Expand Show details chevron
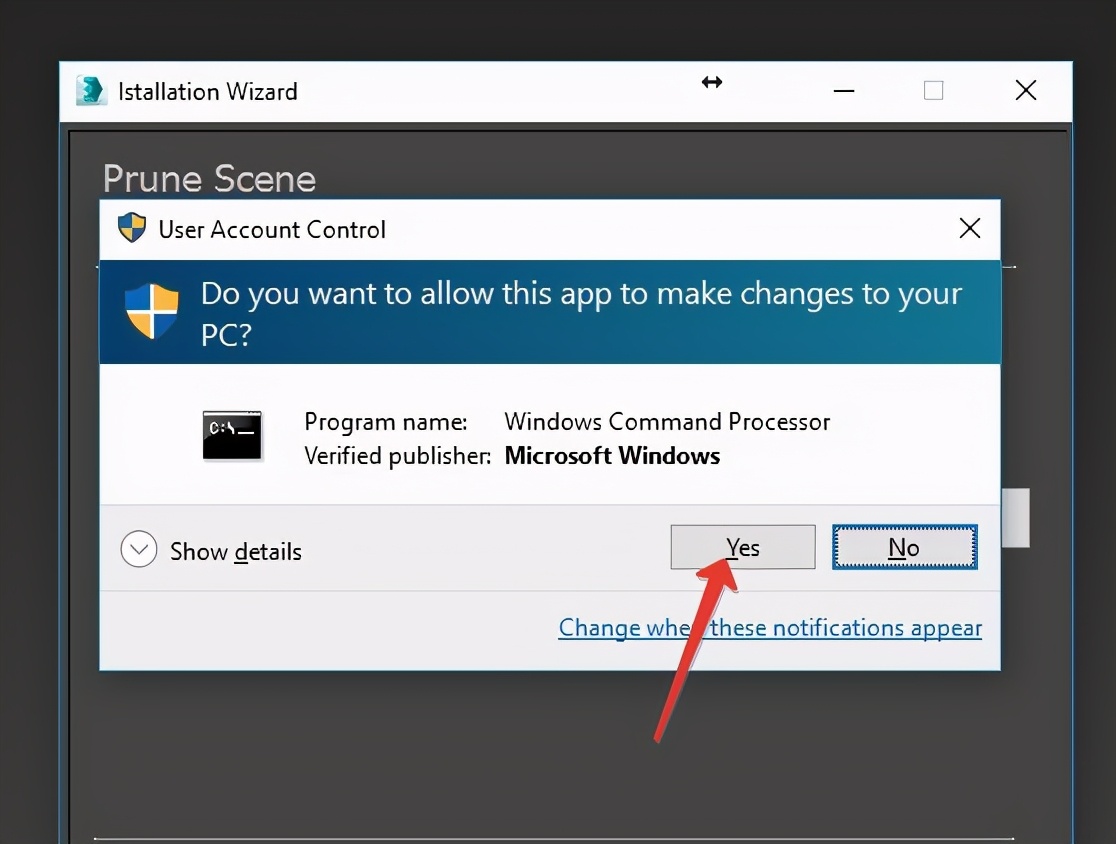 point(139,549)
